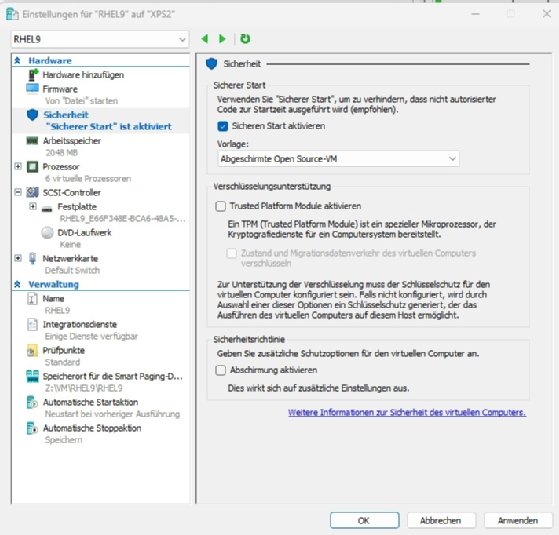Click the Integrationsdienste icon
This screenshot has width=559, height=535.
pos(32,324)
